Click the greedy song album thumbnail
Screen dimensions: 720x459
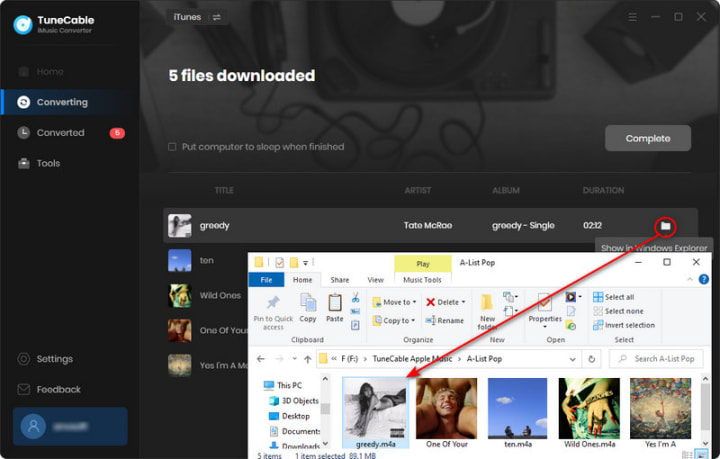180,225
